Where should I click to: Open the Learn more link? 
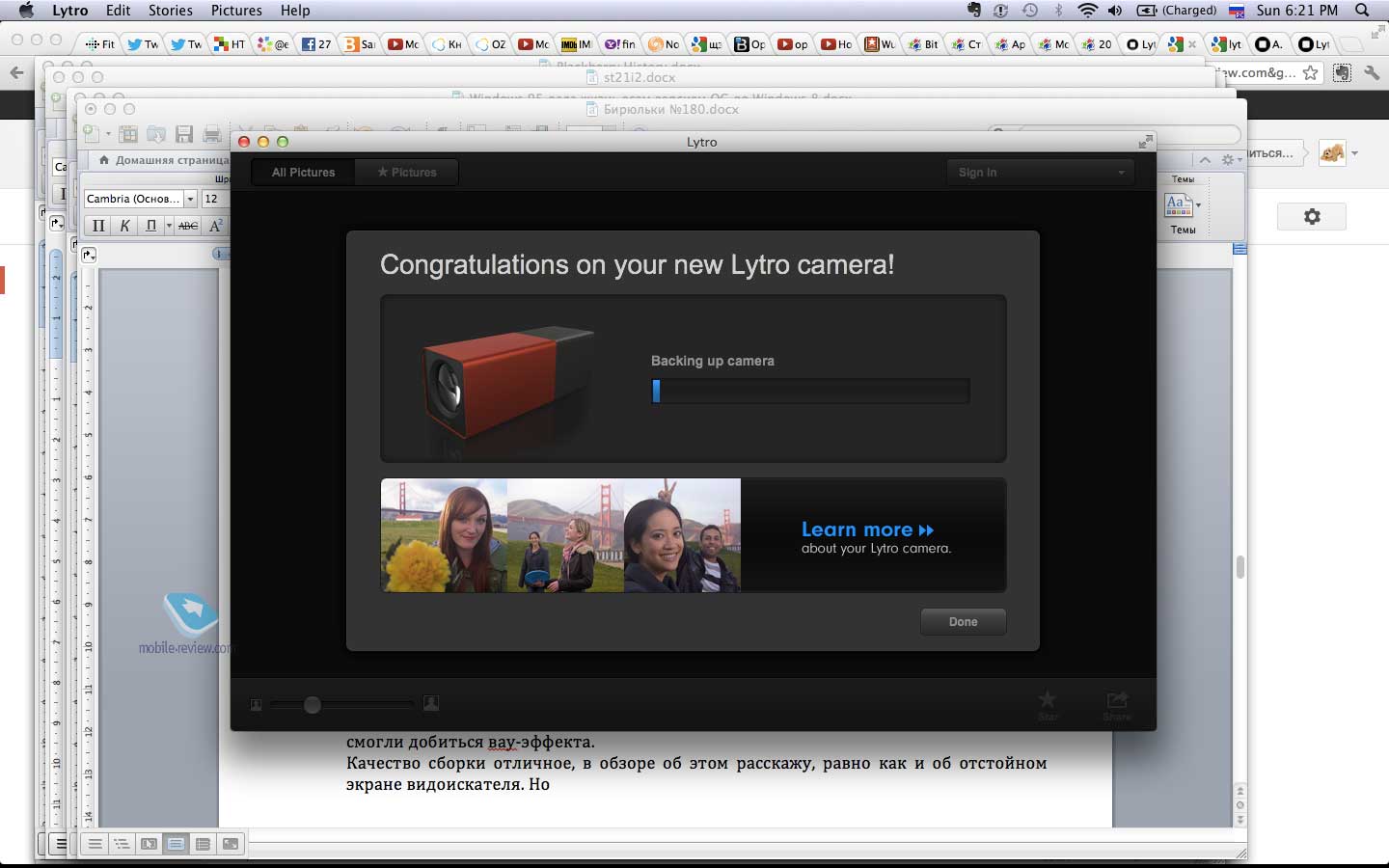coord(867,529)
